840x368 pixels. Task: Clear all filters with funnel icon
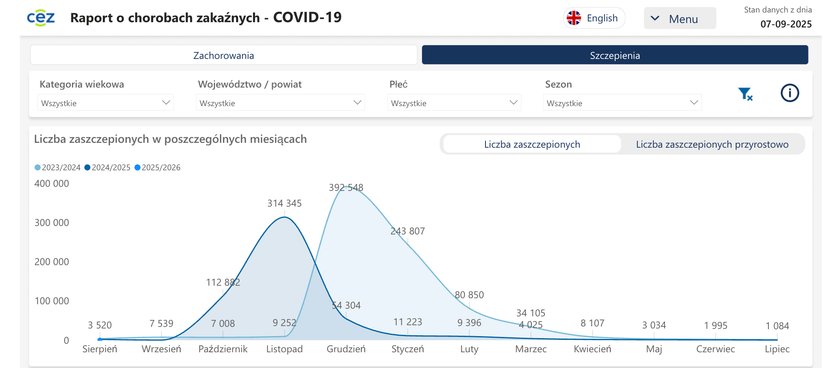[x=745, y=94]
